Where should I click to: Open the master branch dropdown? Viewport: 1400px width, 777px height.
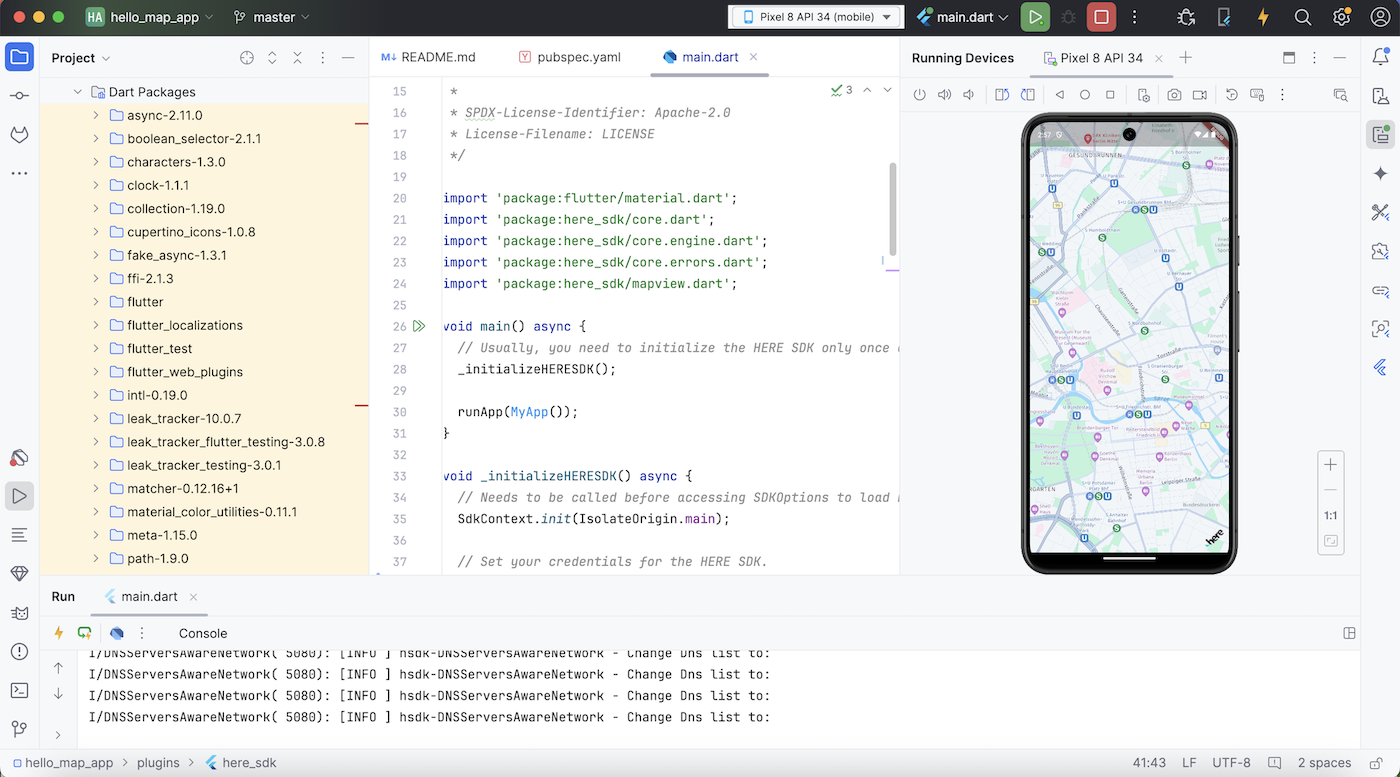coord(271,17)
